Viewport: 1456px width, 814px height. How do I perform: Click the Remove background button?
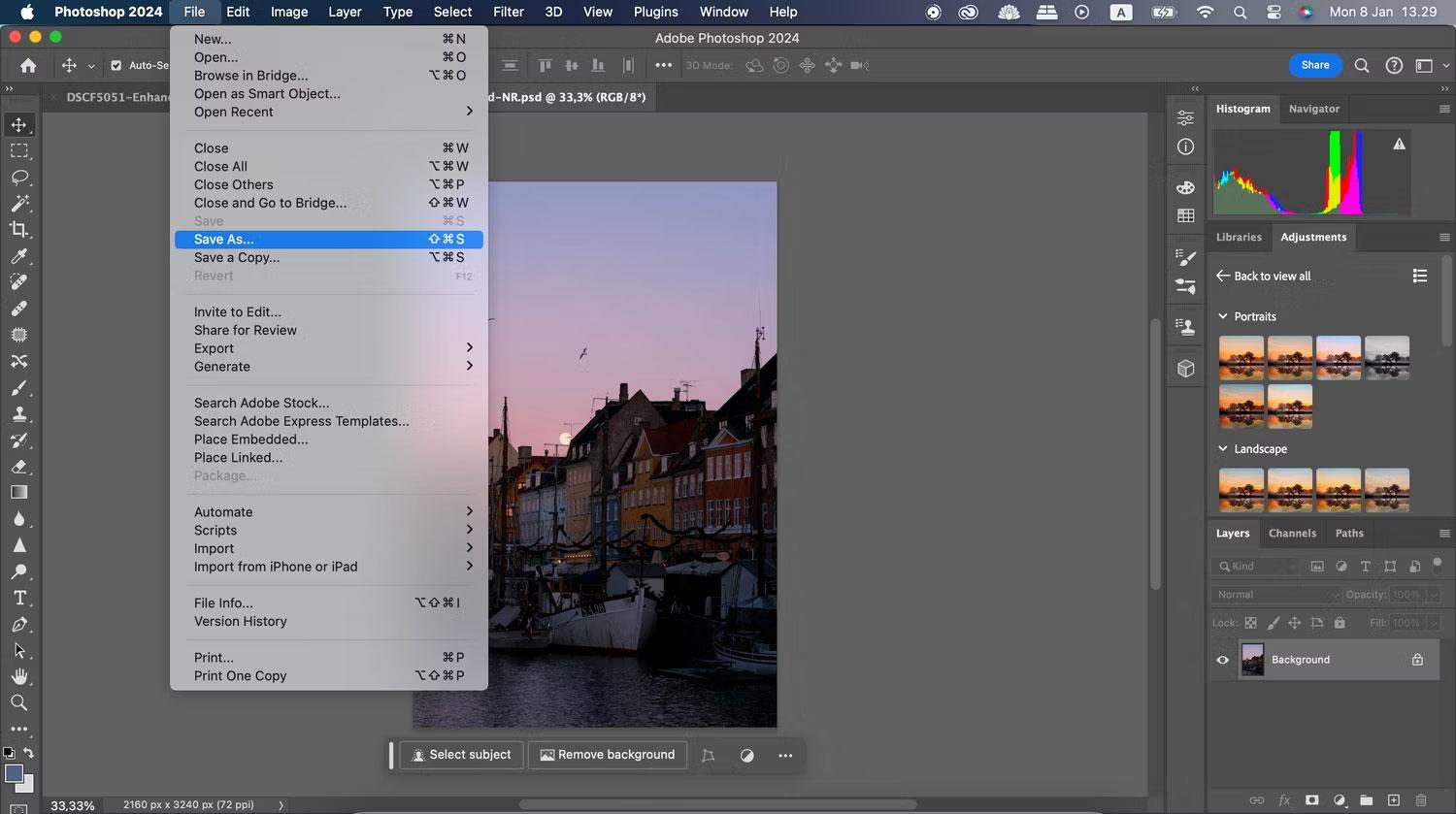tap(607, 755)
